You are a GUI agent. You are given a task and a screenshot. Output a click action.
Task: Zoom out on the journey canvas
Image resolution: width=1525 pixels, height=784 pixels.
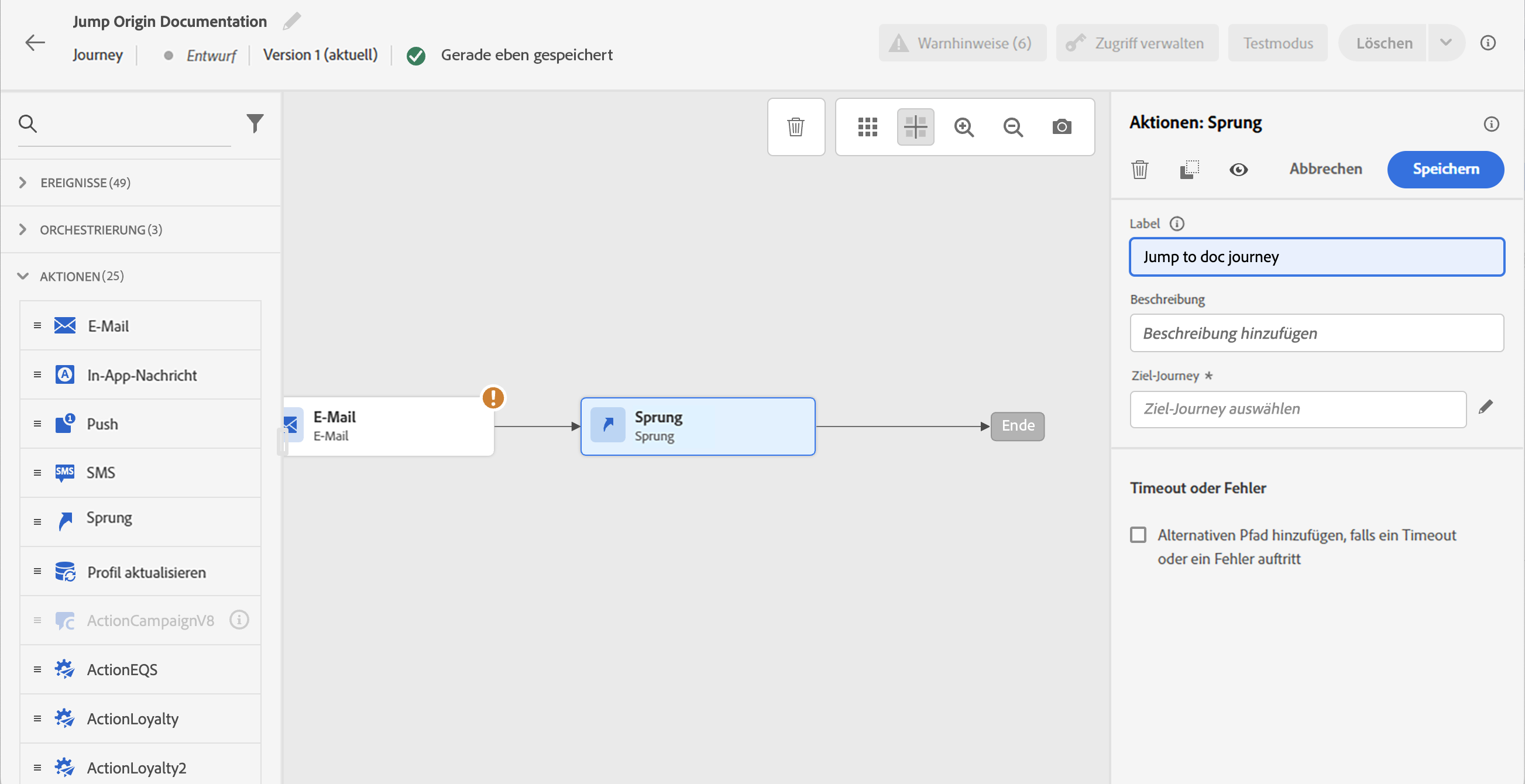(x=1012, y=126)
